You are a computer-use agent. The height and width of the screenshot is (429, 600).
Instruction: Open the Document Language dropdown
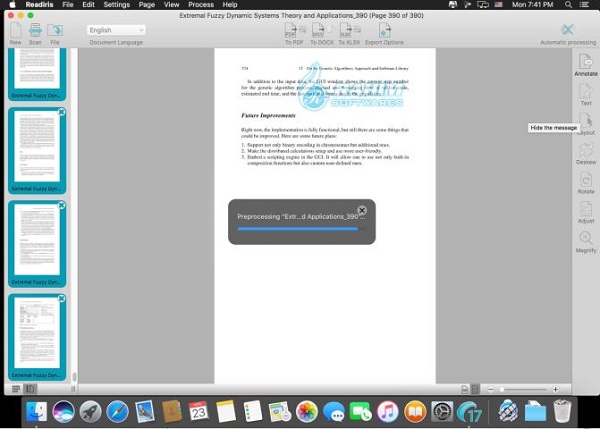pyautogui.click(x=116, y=30)
